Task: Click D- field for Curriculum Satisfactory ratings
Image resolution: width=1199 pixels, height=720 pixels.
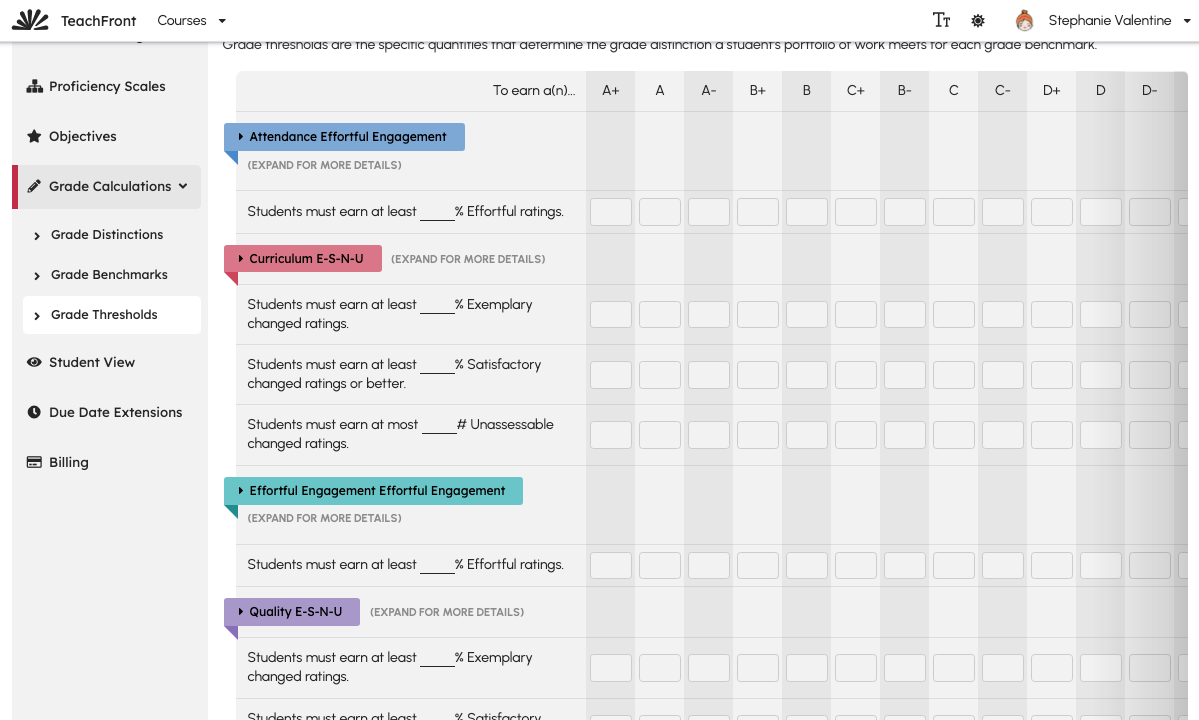Action: coord(1149,375)
